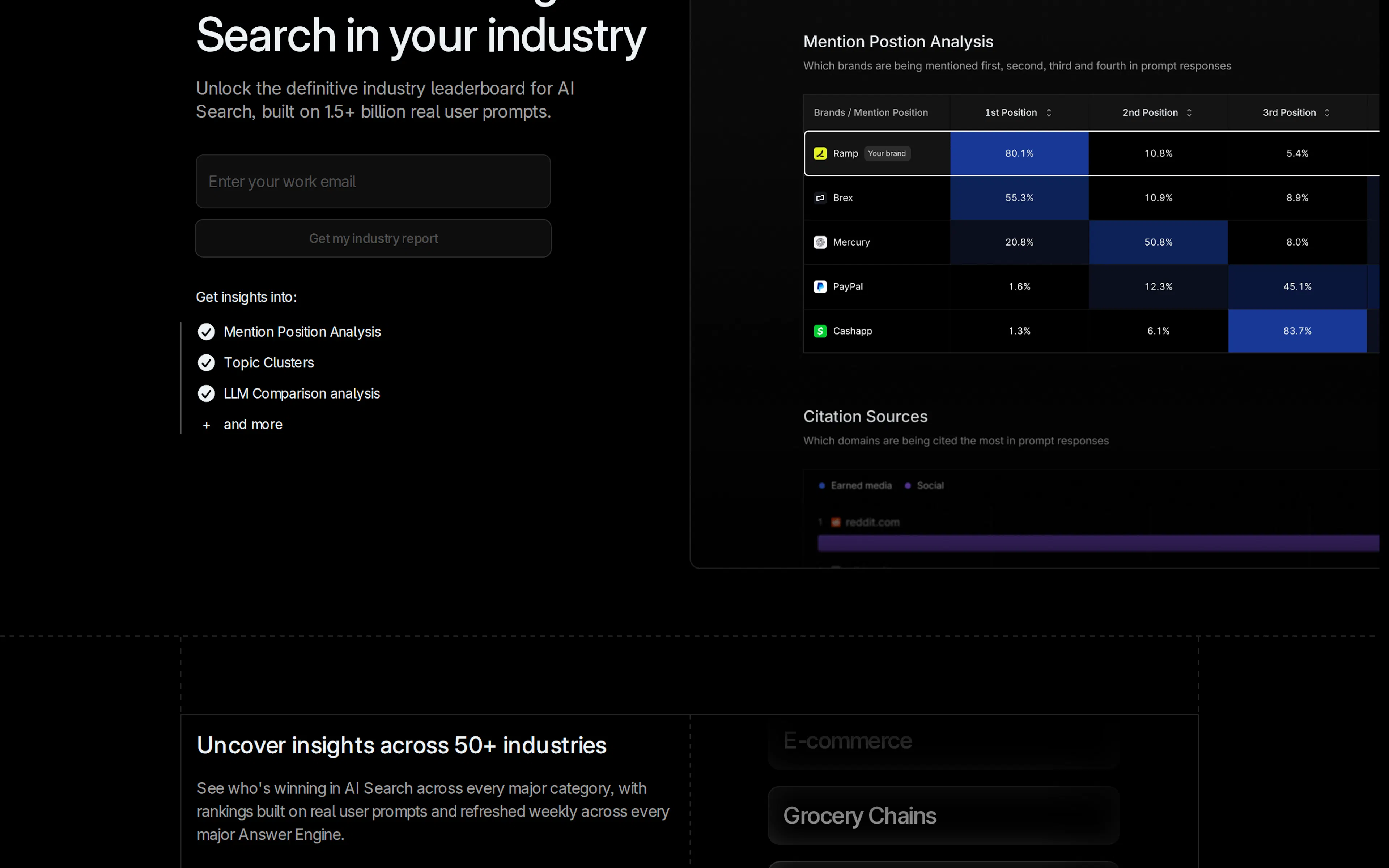Click the Cashapp brand logo icon
The height and width of the screenshot is (868, 1389).
[820, 331]
